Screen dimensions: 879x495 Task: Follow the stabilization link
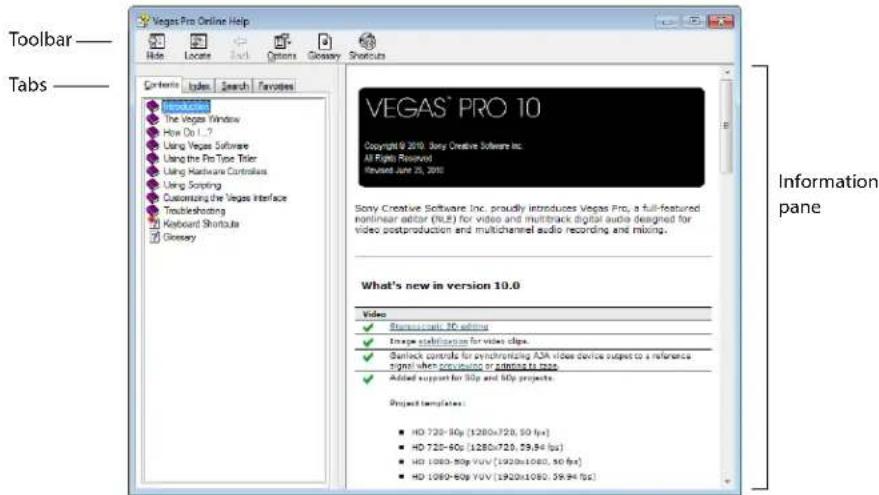(x=443, y=341)
